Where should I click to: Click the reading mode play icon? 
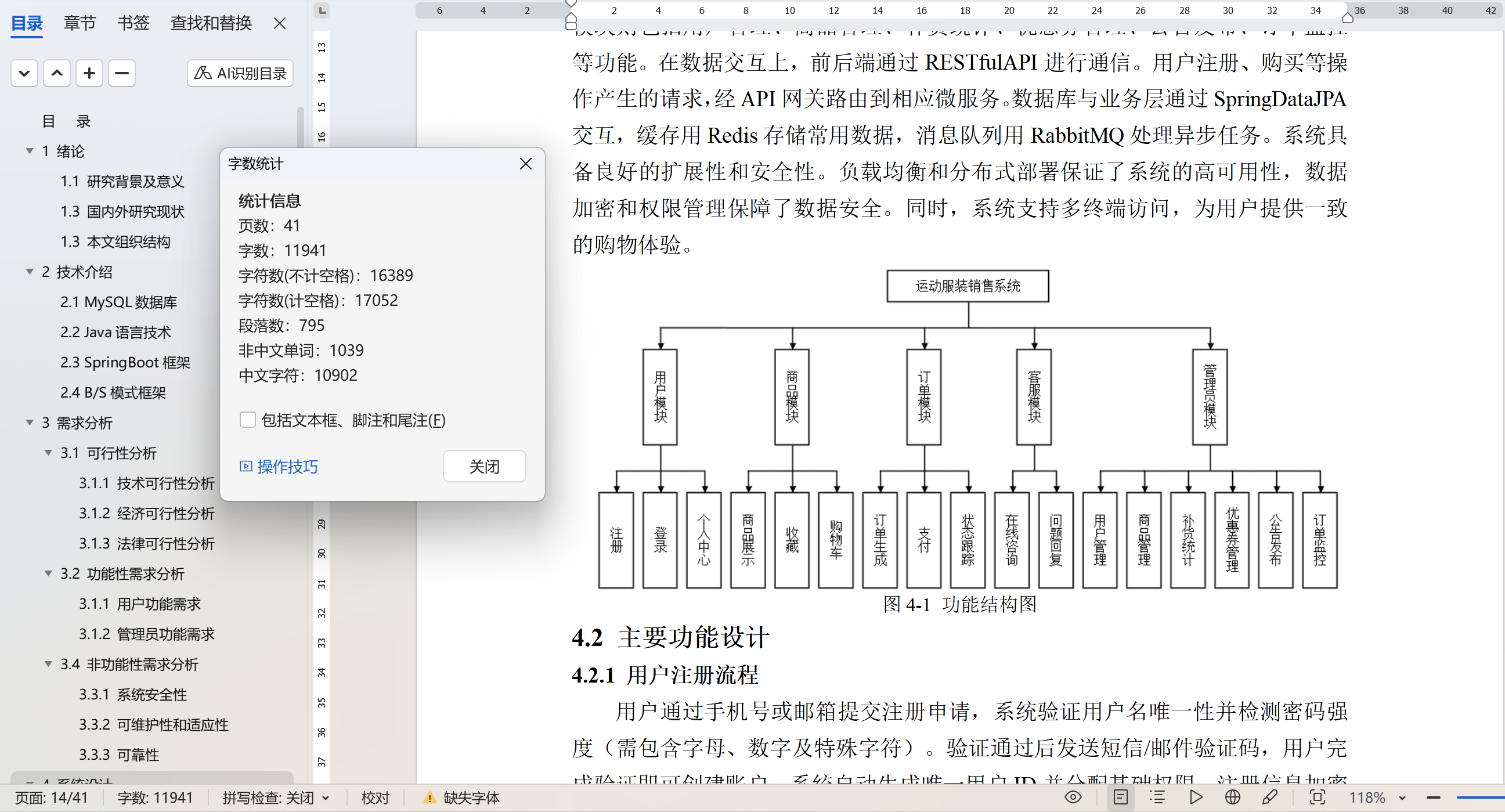tap(1196, 797)
